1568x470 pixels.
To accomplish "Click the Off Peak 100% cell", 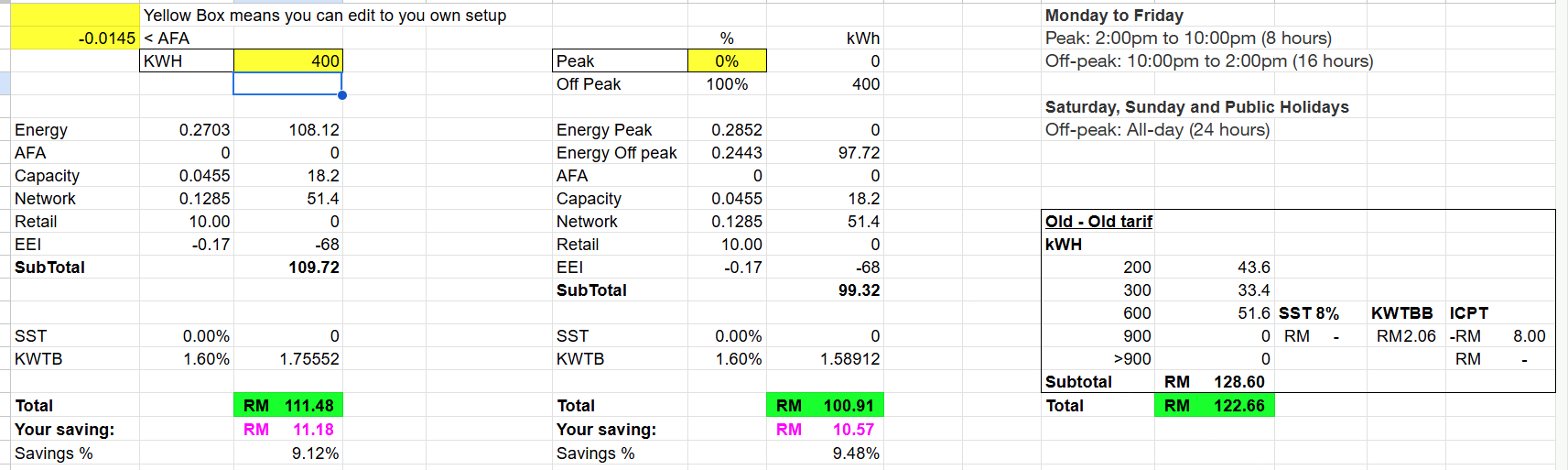I will point(727,84).
